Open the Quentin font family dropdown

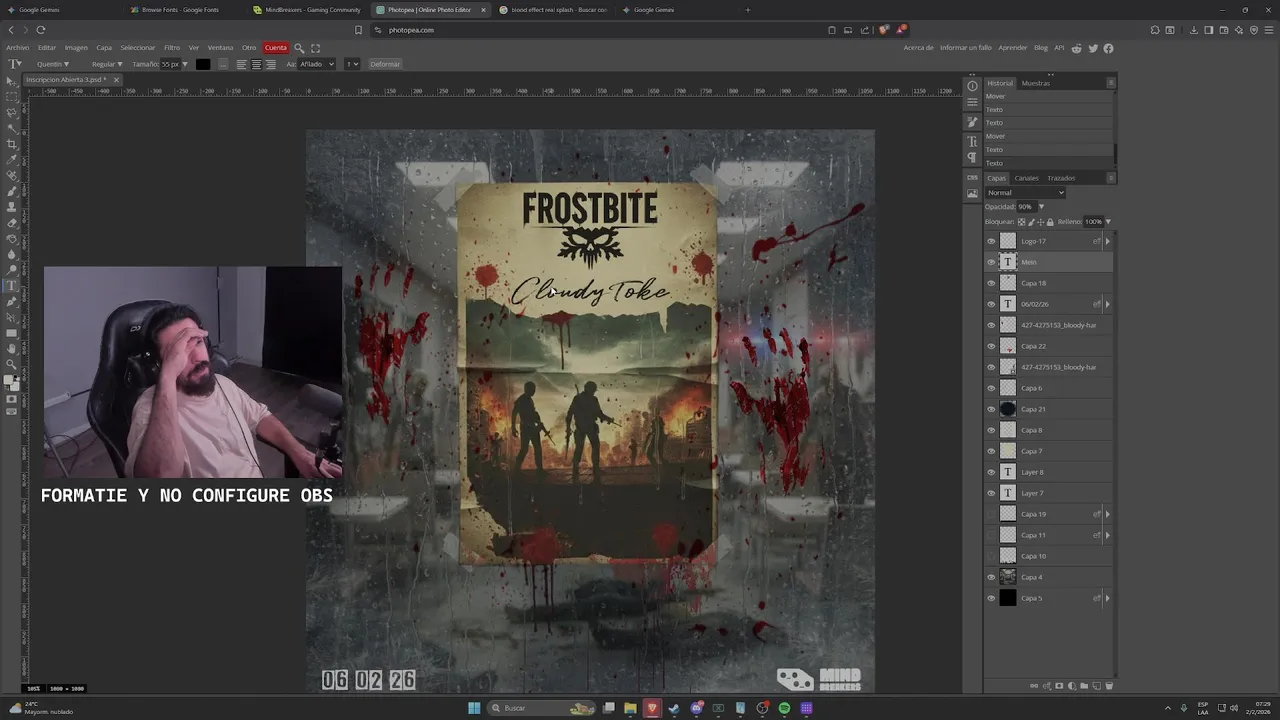pyautogui.click(x=53, y=64)
